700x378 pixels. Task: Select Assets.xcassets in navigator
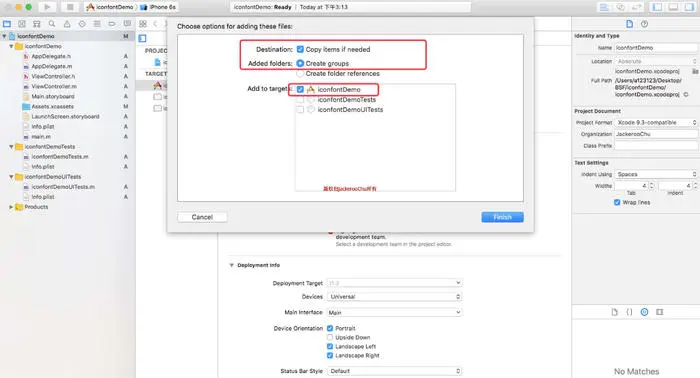click(x=52, y=106)
